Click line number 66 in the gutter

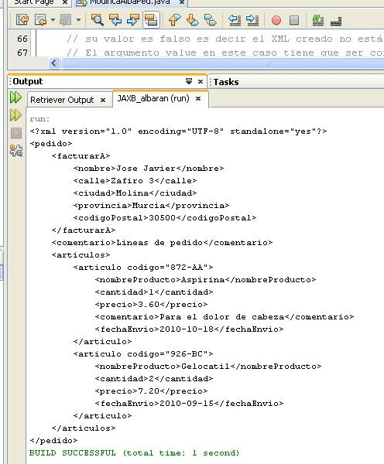22,39
